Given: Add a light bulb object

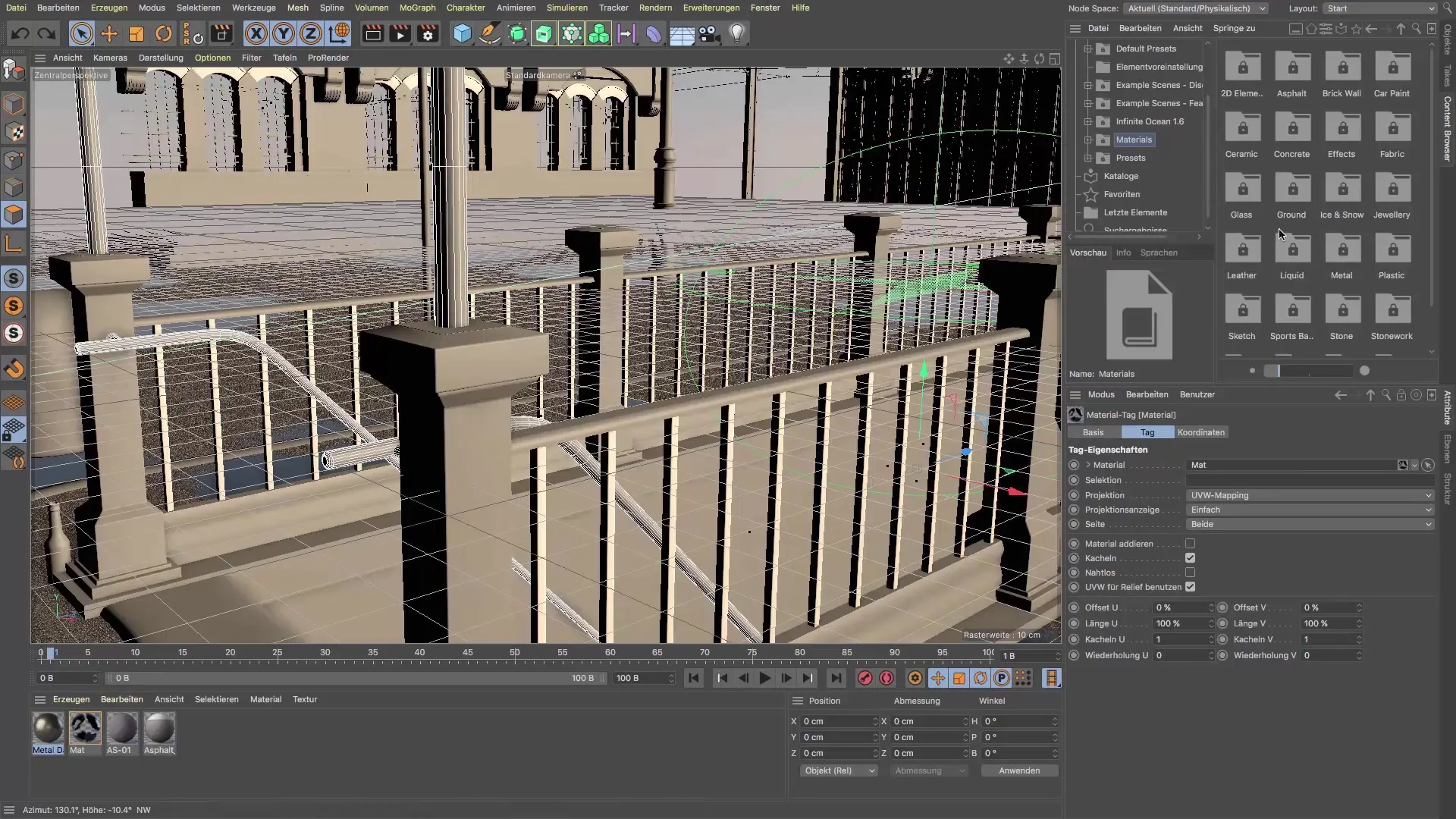Looking at the screenshot, I should [737, 33].
